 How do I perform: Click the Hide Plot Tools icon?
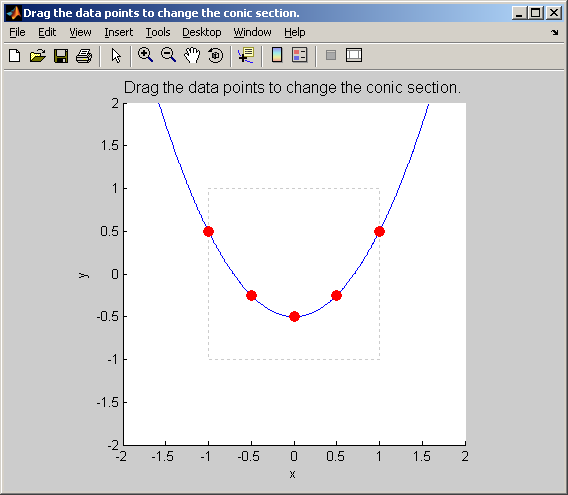tap(331, 55)
